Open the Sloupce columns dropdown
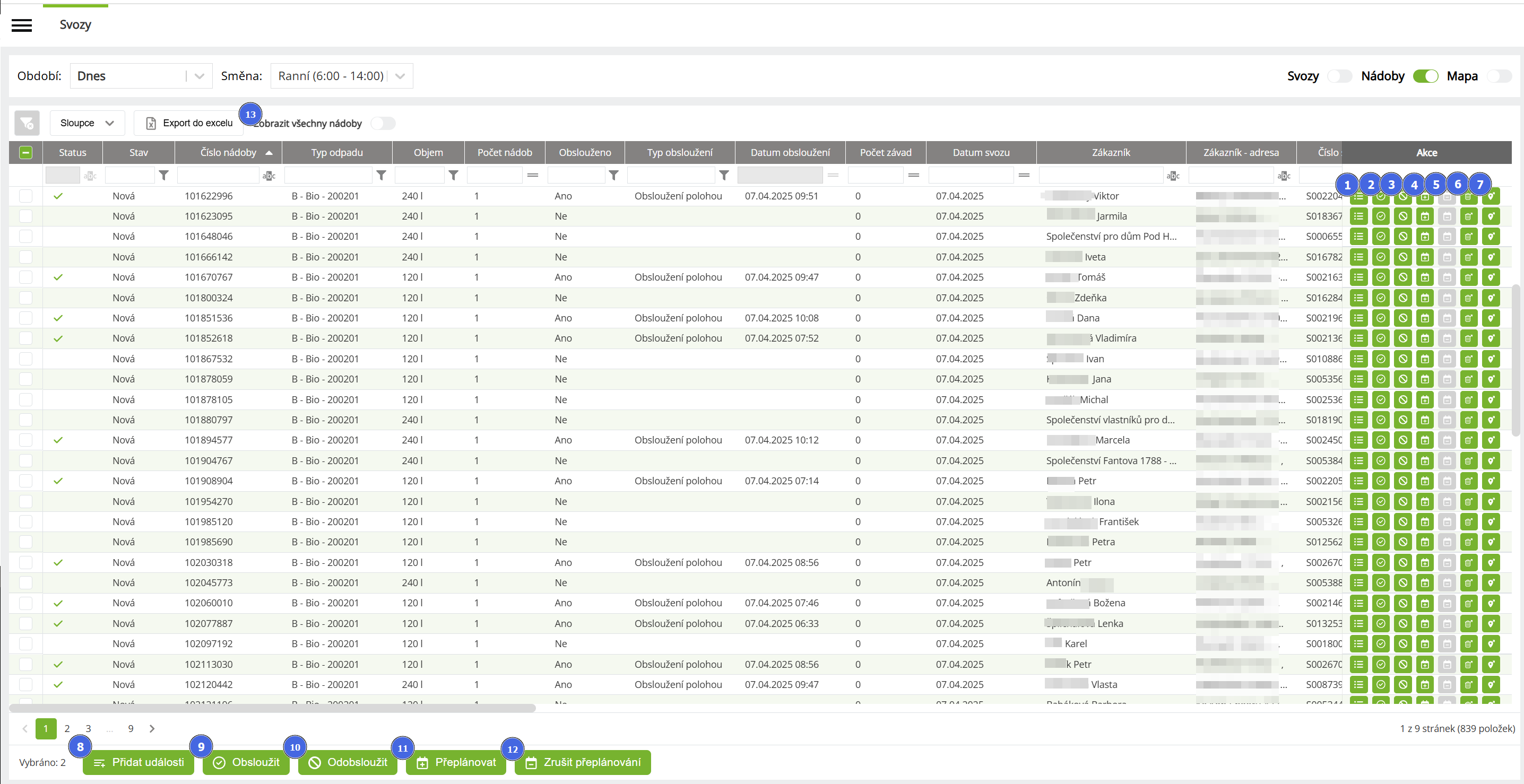 (x=87, y=123)
